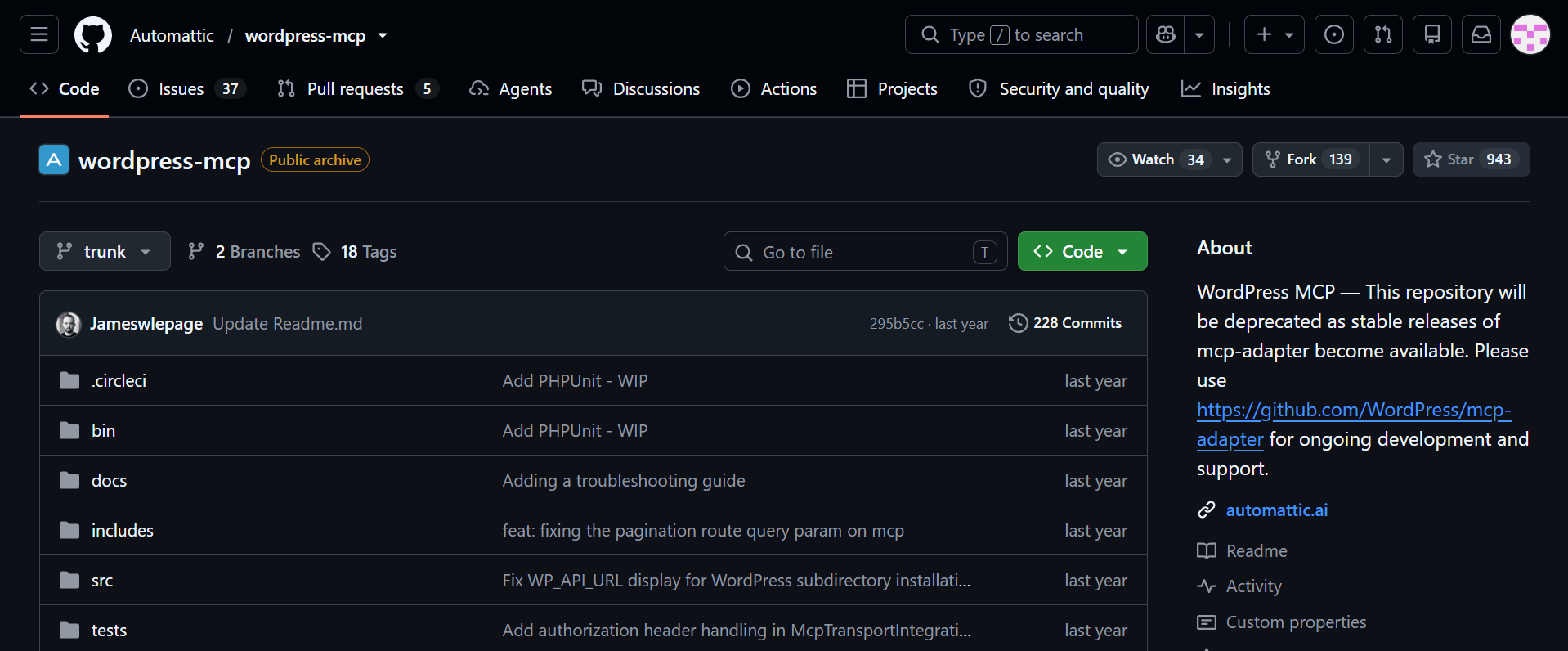Expand the Fork options caret
The image size is (1568, 651).
point(1387,159)
